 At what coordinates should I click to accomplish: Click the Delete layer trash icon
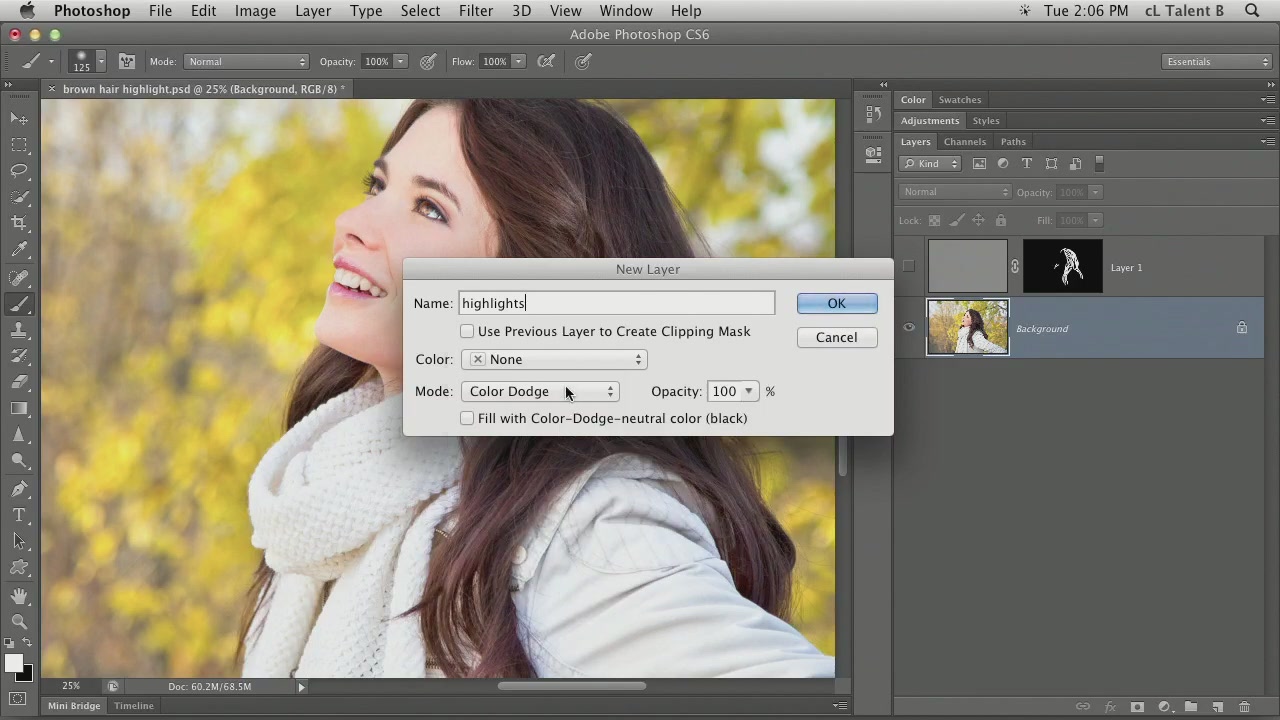(1244, 707)
